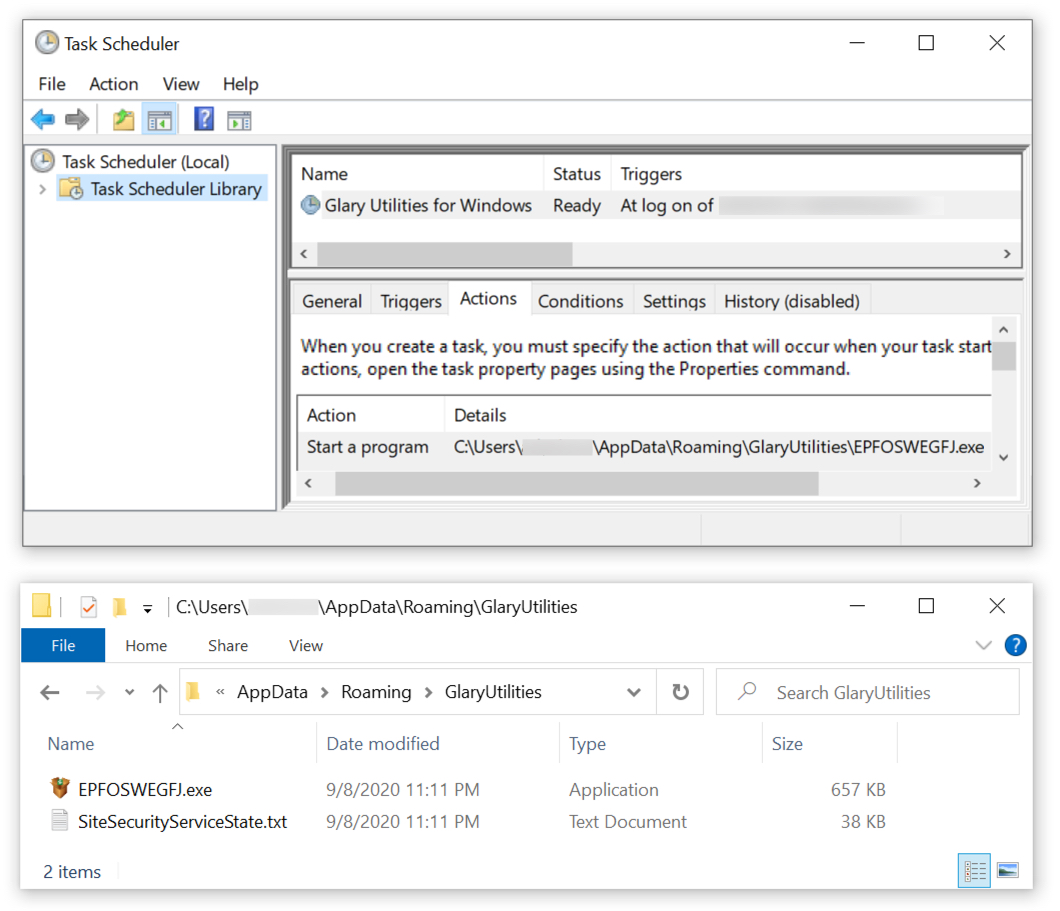Go up one folder level in Explorer
This screenshot has width=1060, height=911.
click(160, 692)
